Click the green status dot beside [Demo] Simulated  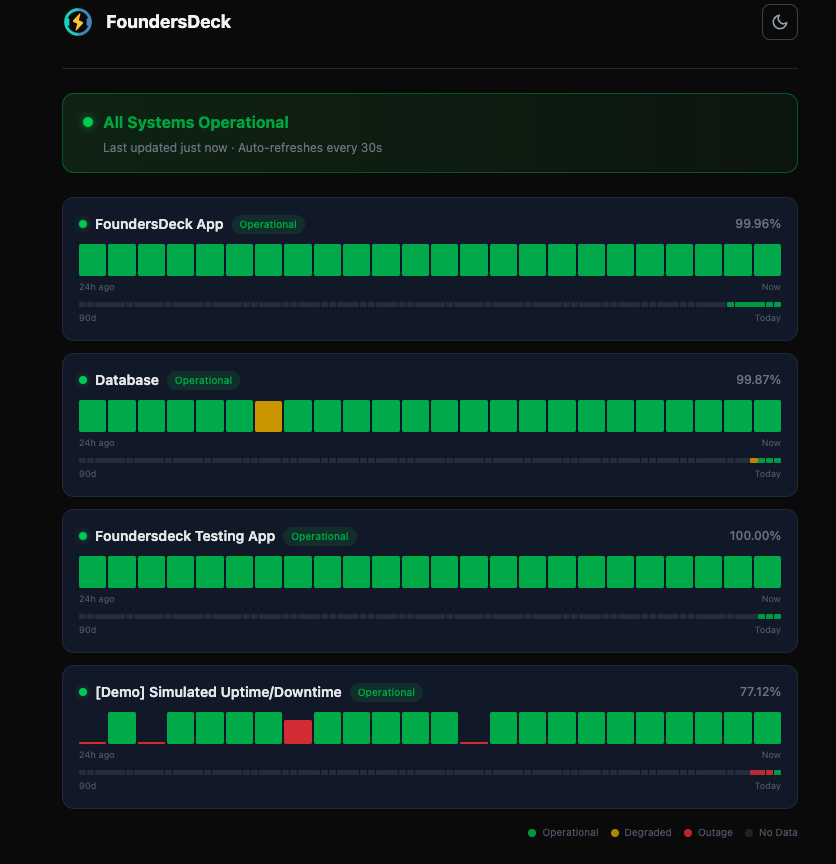click(x=83, y=692)
